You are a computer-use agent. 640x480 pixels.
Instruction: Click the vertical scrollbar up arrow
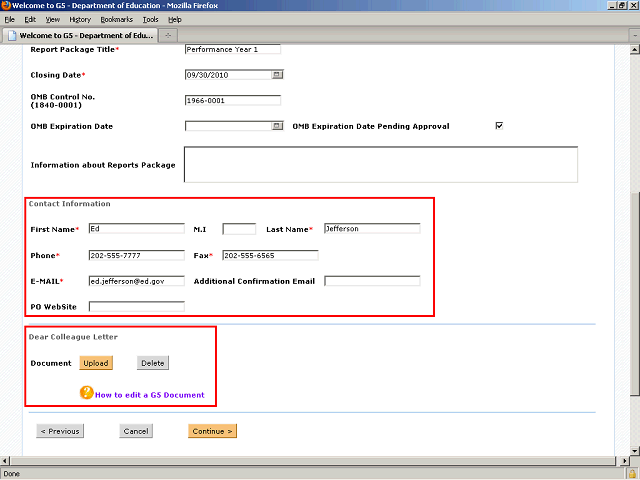point(635,50)
